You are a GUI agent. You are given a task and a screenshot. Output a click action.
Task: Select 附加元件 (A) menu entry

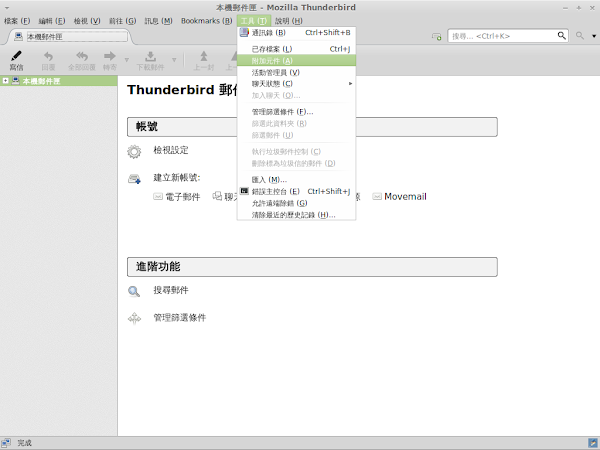point(297,60)
